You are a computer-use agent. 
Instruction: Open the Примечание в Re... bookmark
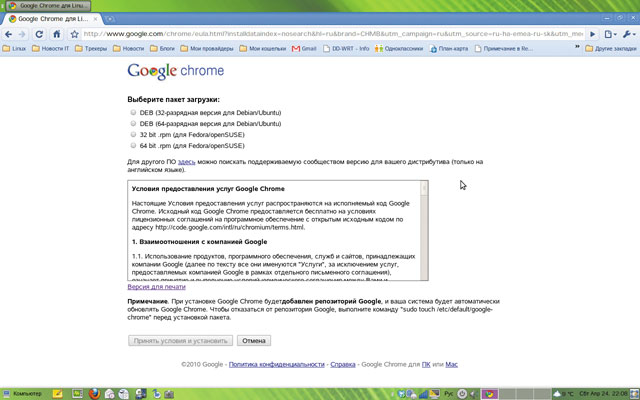pos(504,49)
